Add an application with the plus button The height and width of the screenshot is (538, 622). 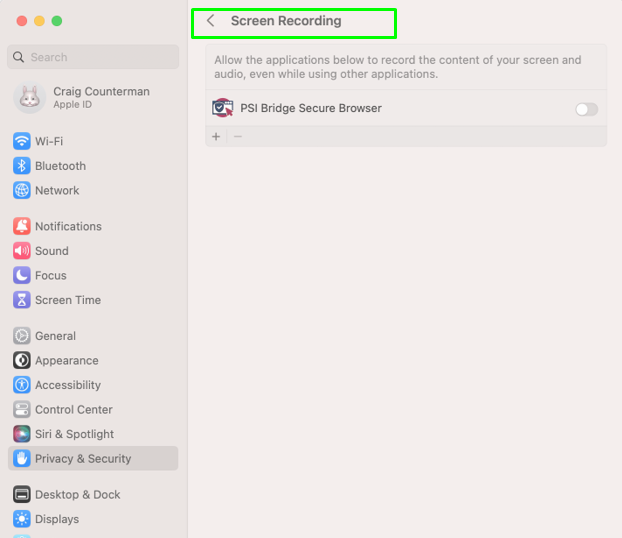coord(216,136)
